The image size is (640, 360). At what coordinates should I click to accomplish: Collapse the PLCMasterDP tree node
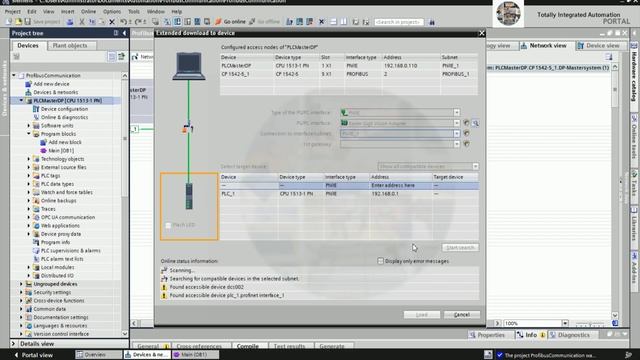21,100
